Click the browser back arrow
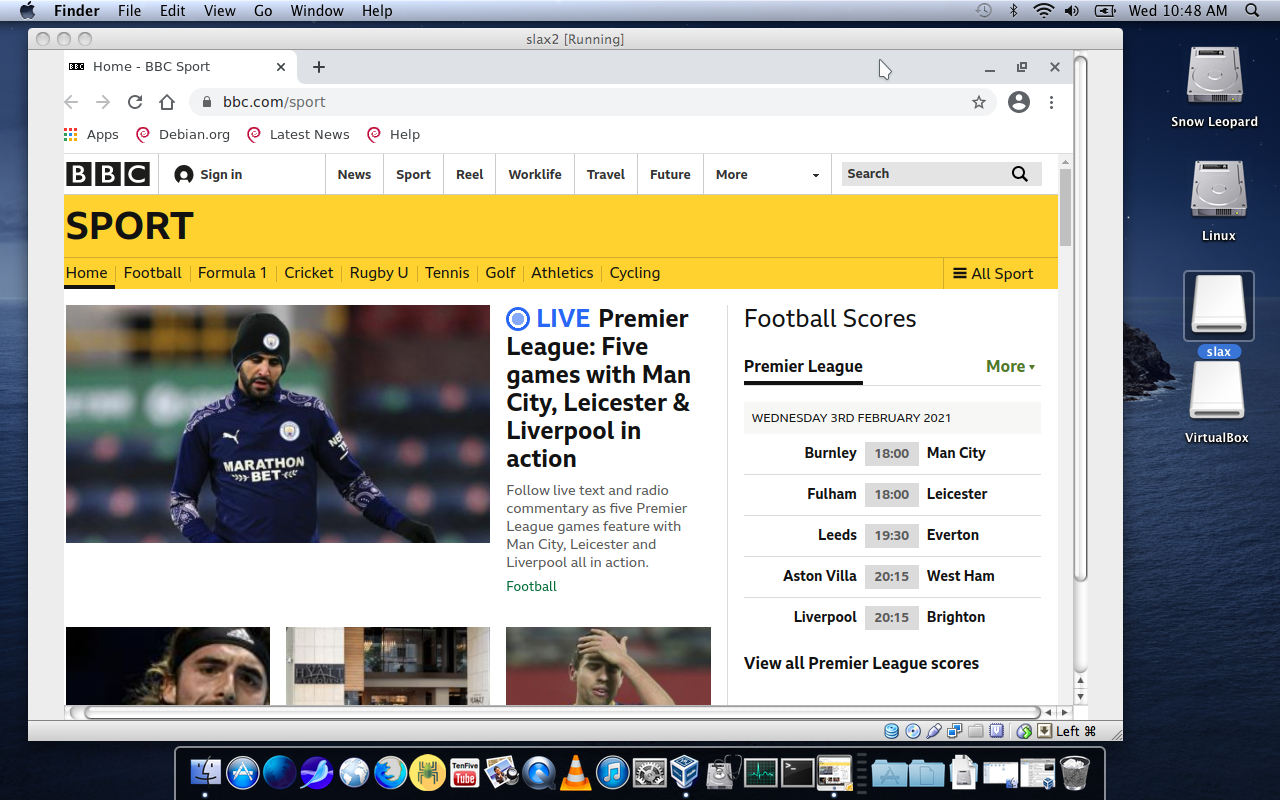The image size is (1280, 800). point(71,102)
